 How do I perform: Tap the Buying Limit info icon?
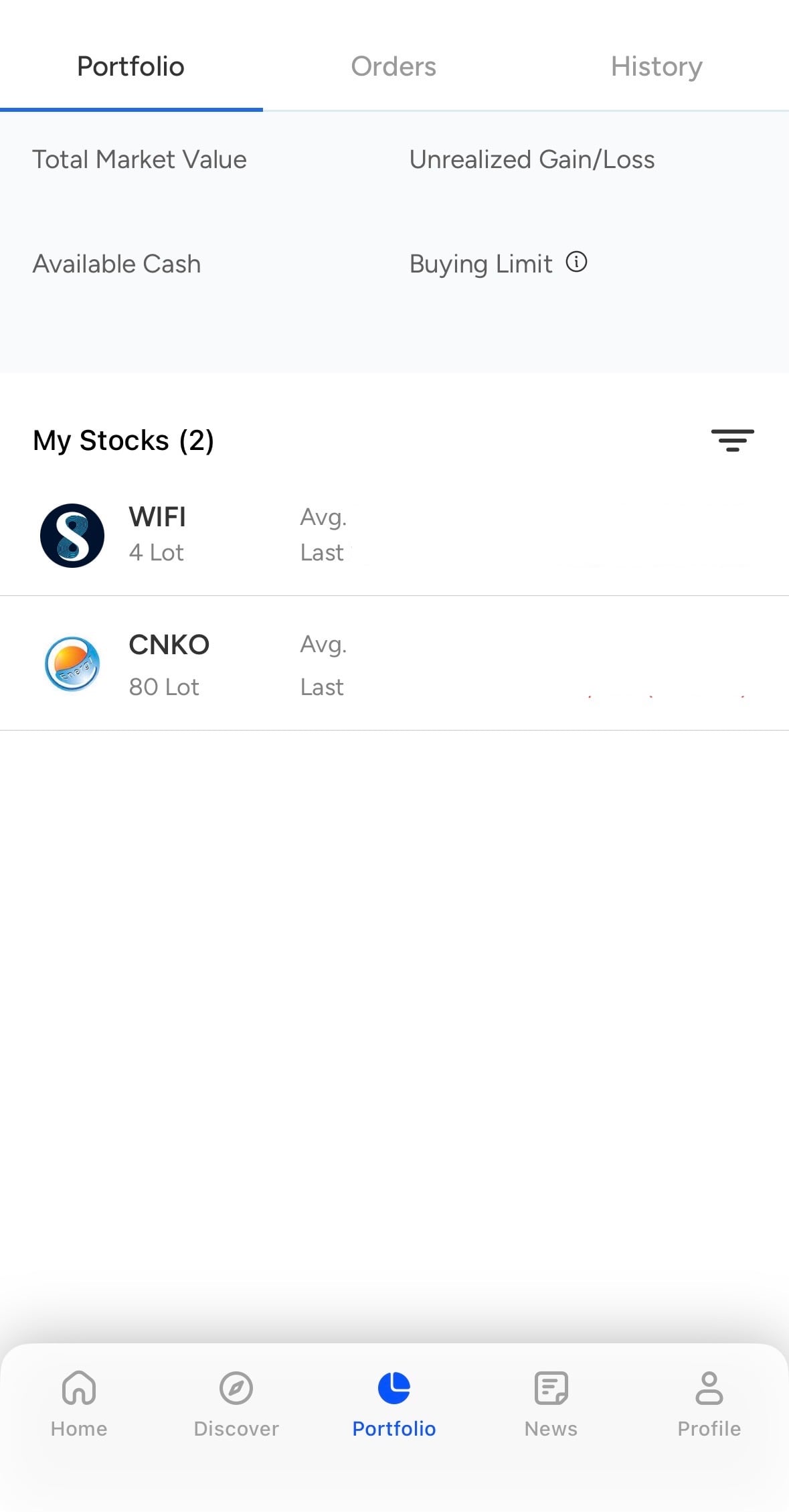click(576, 262)
